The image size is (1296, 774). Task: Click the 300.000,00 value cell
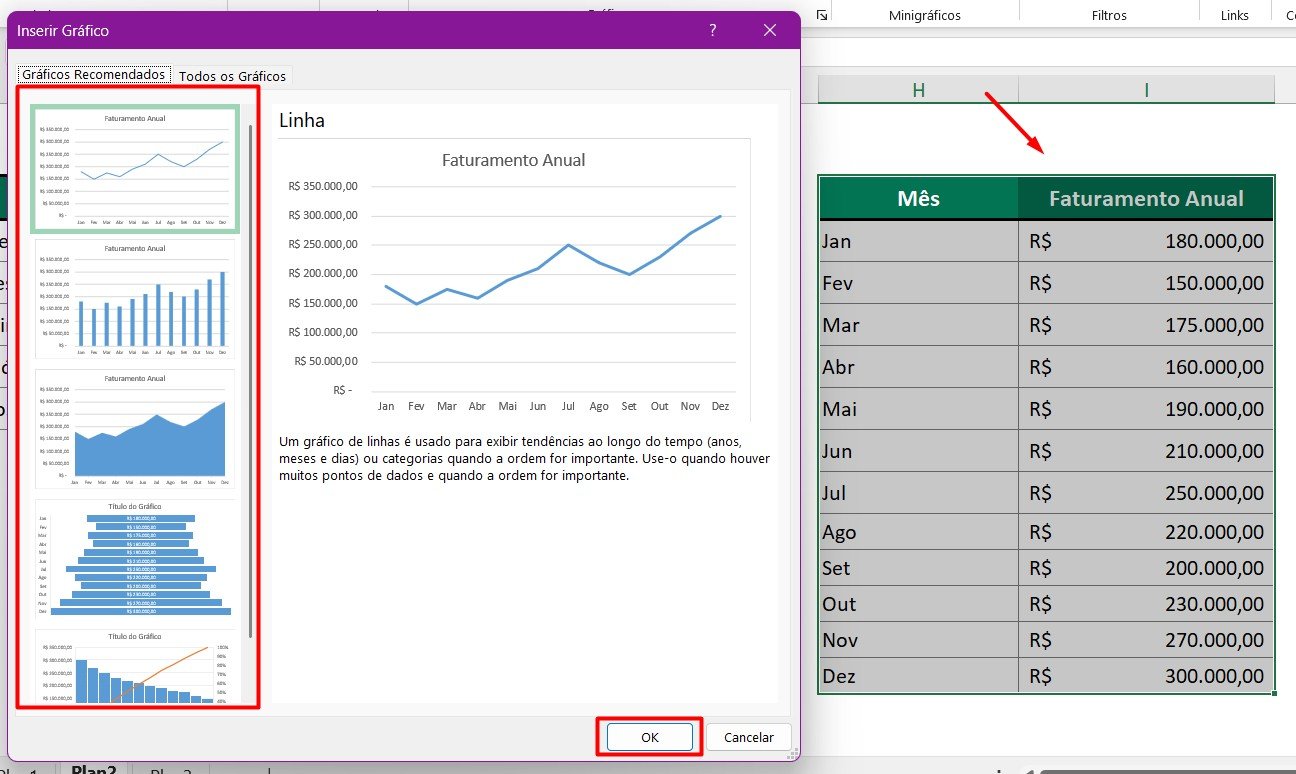(x=1146, y=676)
